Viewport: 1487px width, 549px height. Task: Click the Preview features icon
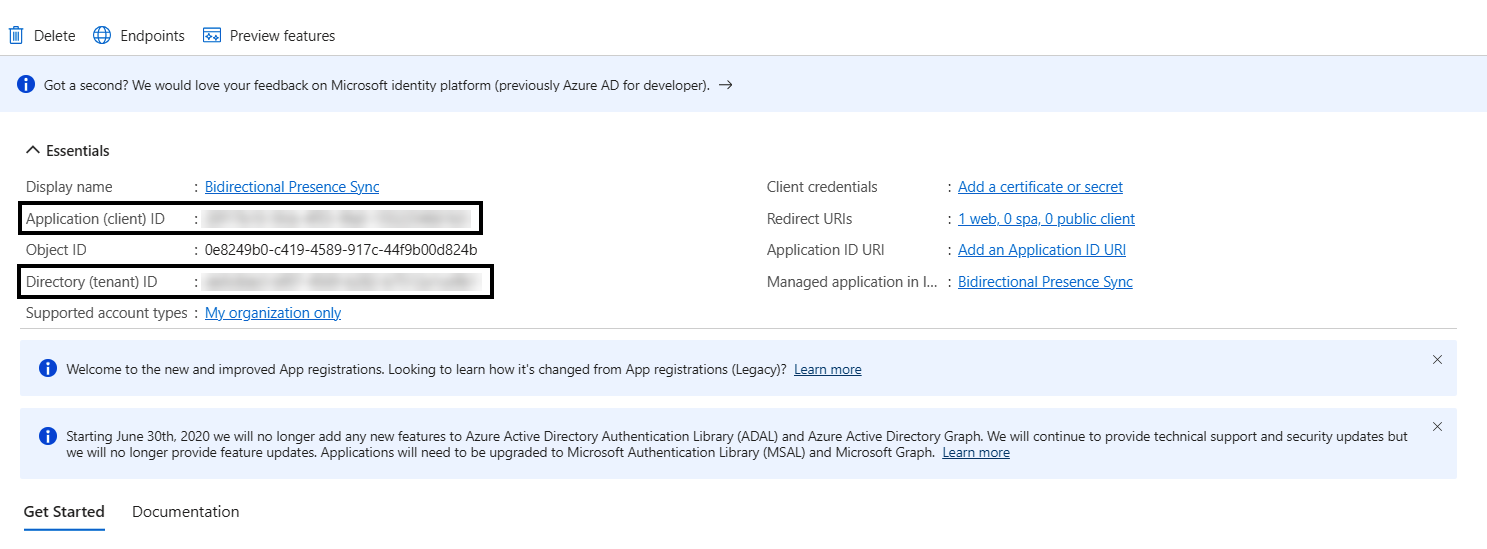pos(211,36)
